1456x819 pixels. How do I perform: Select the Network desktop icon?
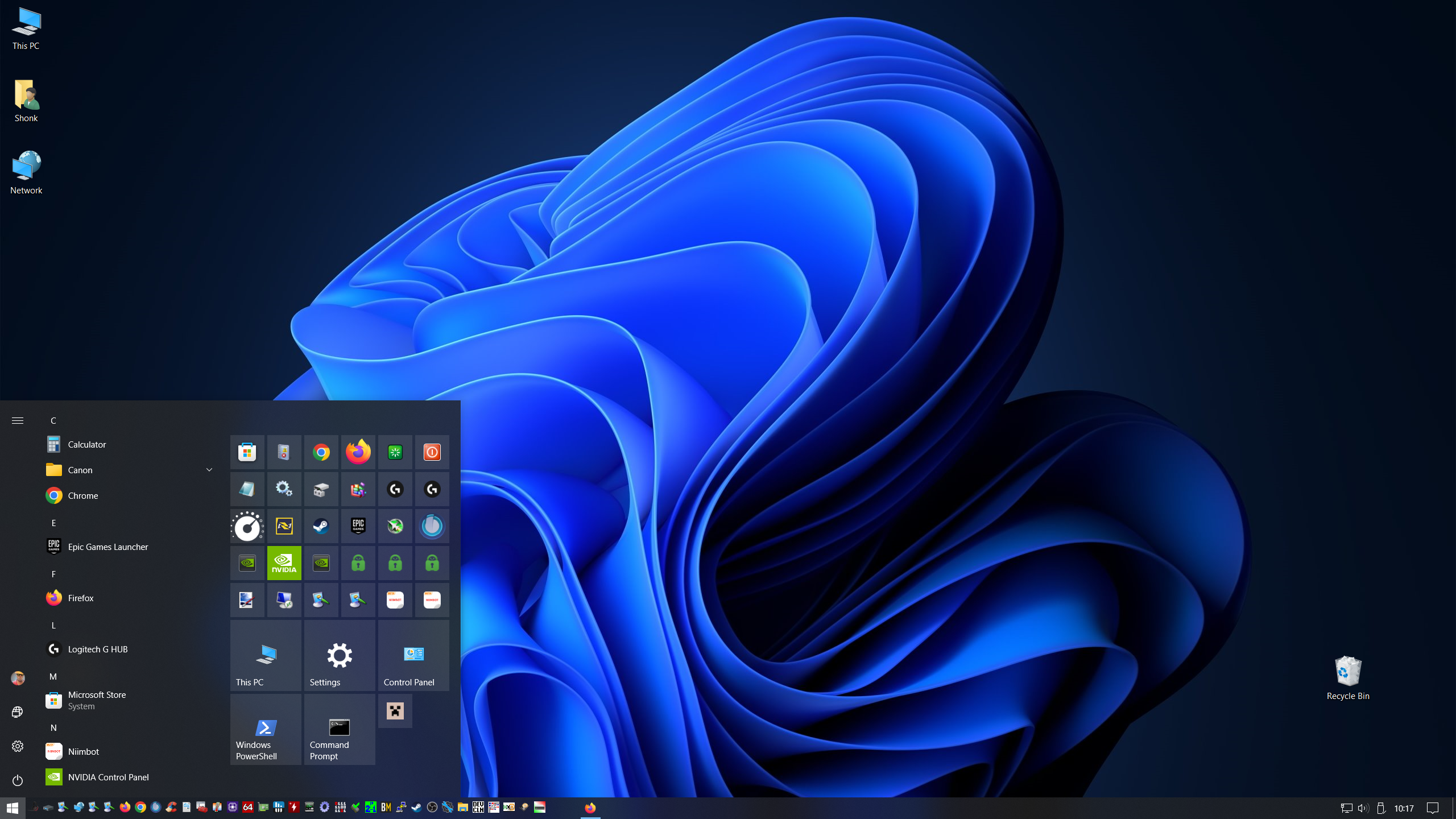point(26,173)
